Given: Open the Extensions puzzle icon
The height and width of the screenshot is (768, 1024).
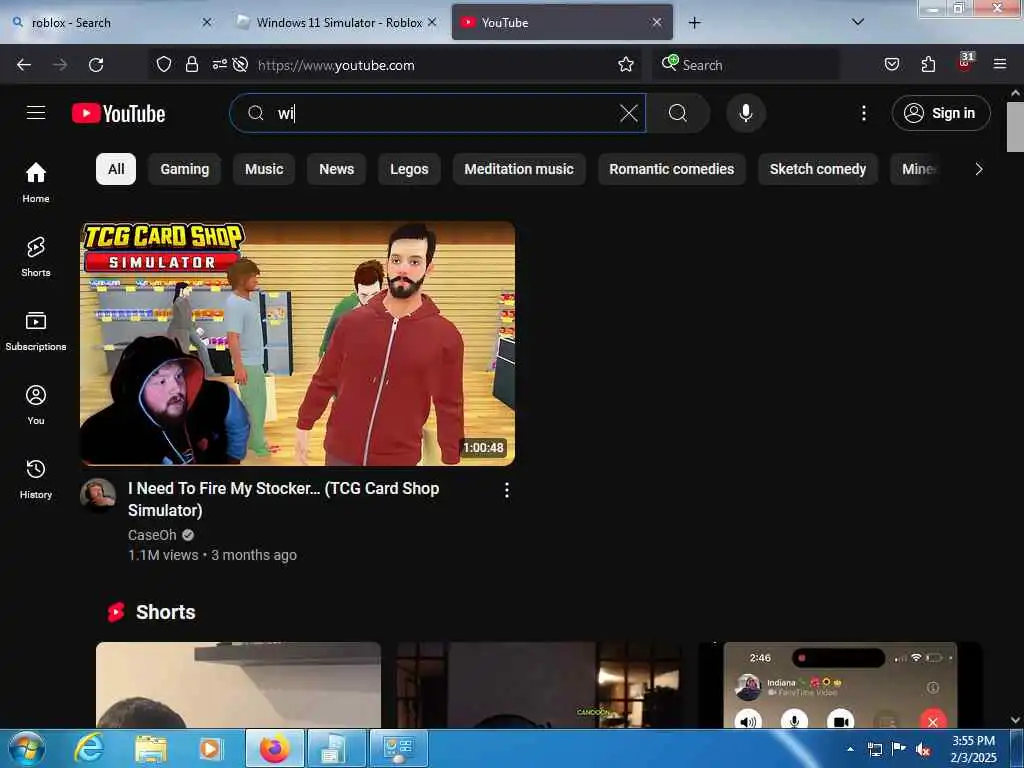Looking at the screenshot, I should click(x=928, y=64).
